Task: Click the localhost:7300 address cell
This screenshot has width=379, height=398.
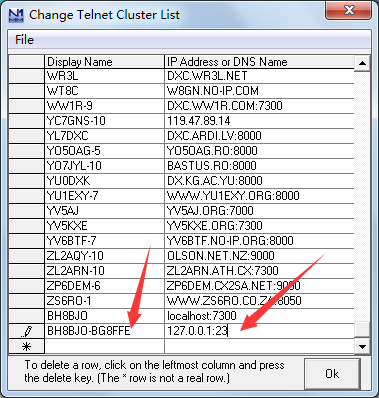Action: [x=259, y=316]
